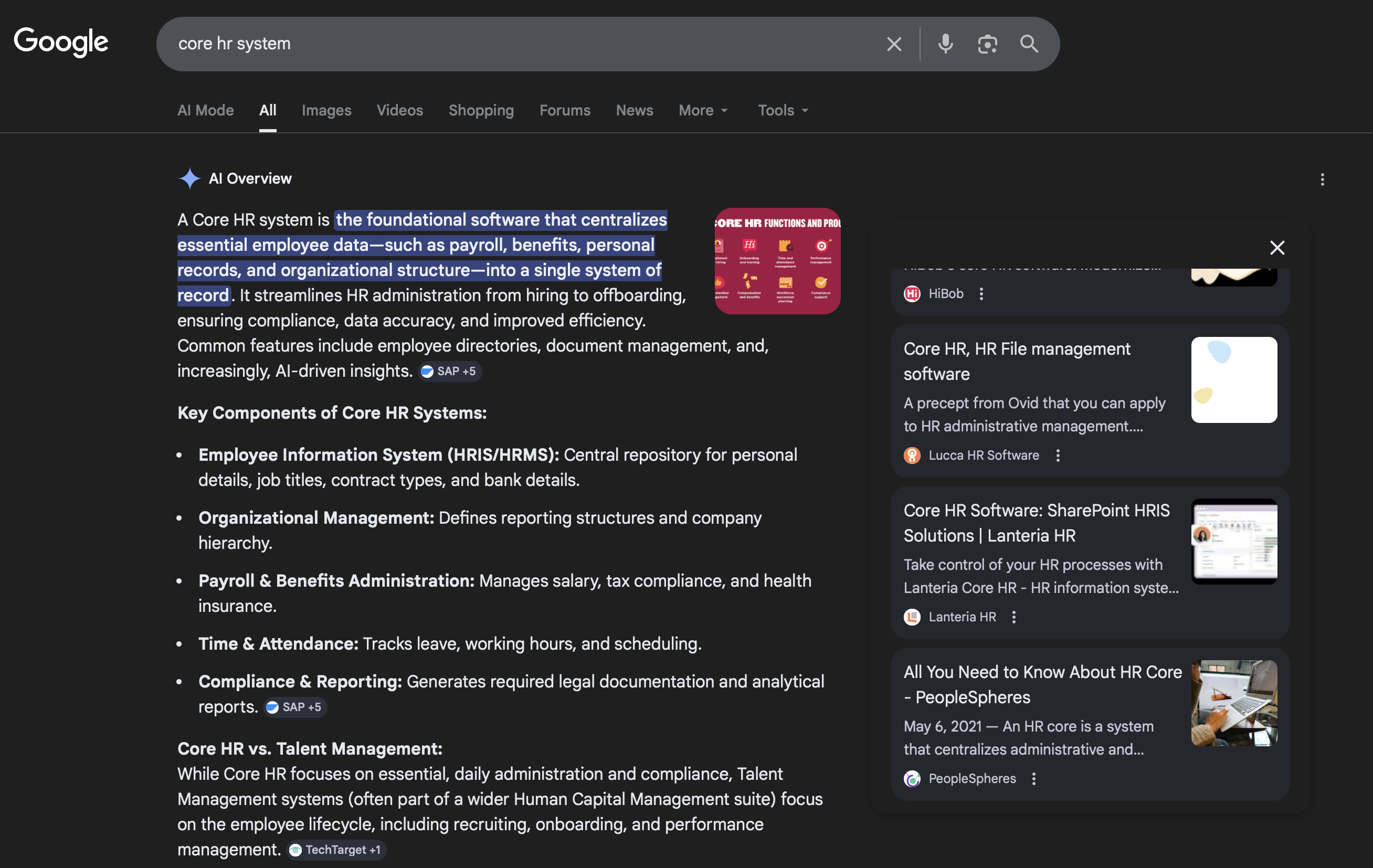This screenshot has width=1373, height=868.
Task: Switch to the AI Mode tab
Action: [x=205, y=110]
